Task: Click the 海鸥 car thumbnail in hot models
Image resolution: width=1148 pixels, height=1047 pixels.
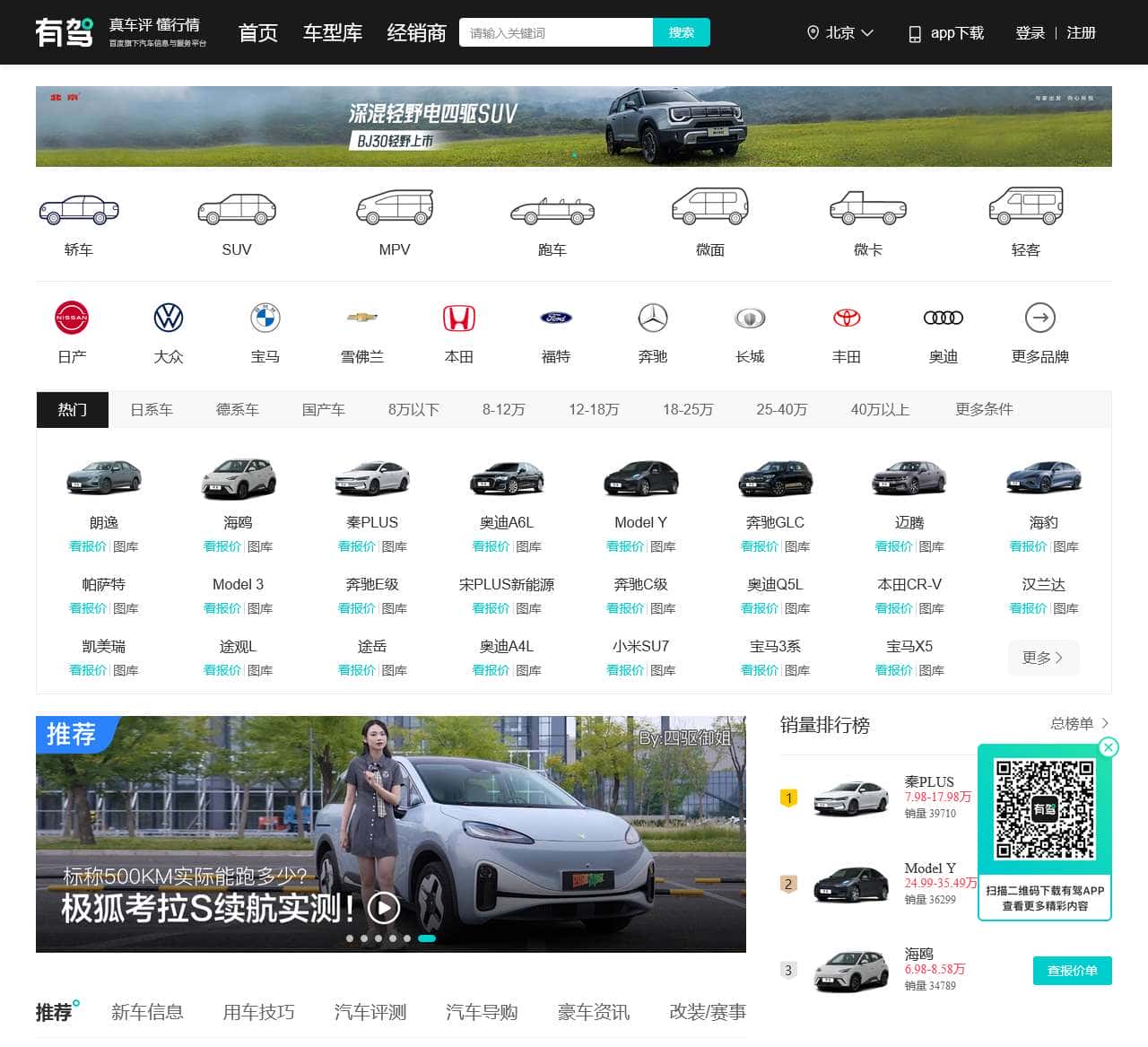Action: coord(238,478)
